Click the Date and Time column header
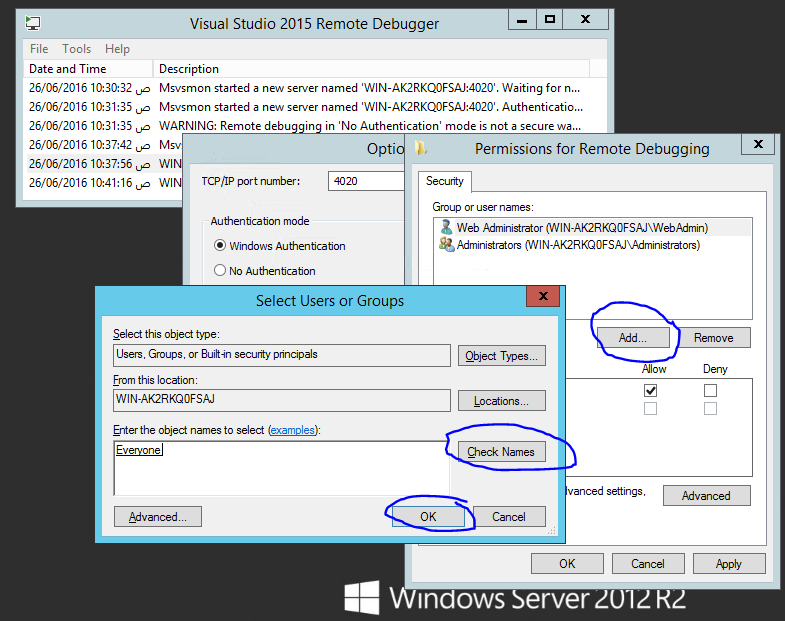This screenshot has height=621, width=785. click(x=88, y=69)
